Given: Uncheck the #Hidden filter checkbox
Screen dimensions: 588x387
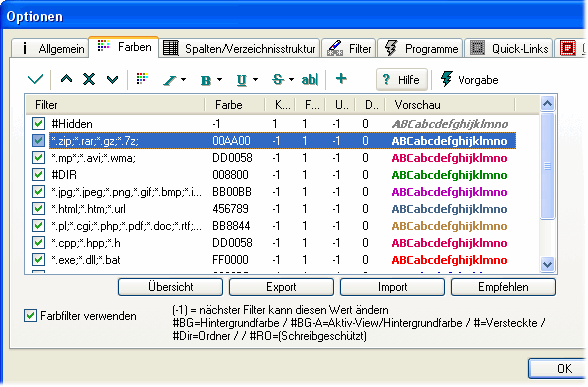Looking at the screenshot, I should pos(38,123).
